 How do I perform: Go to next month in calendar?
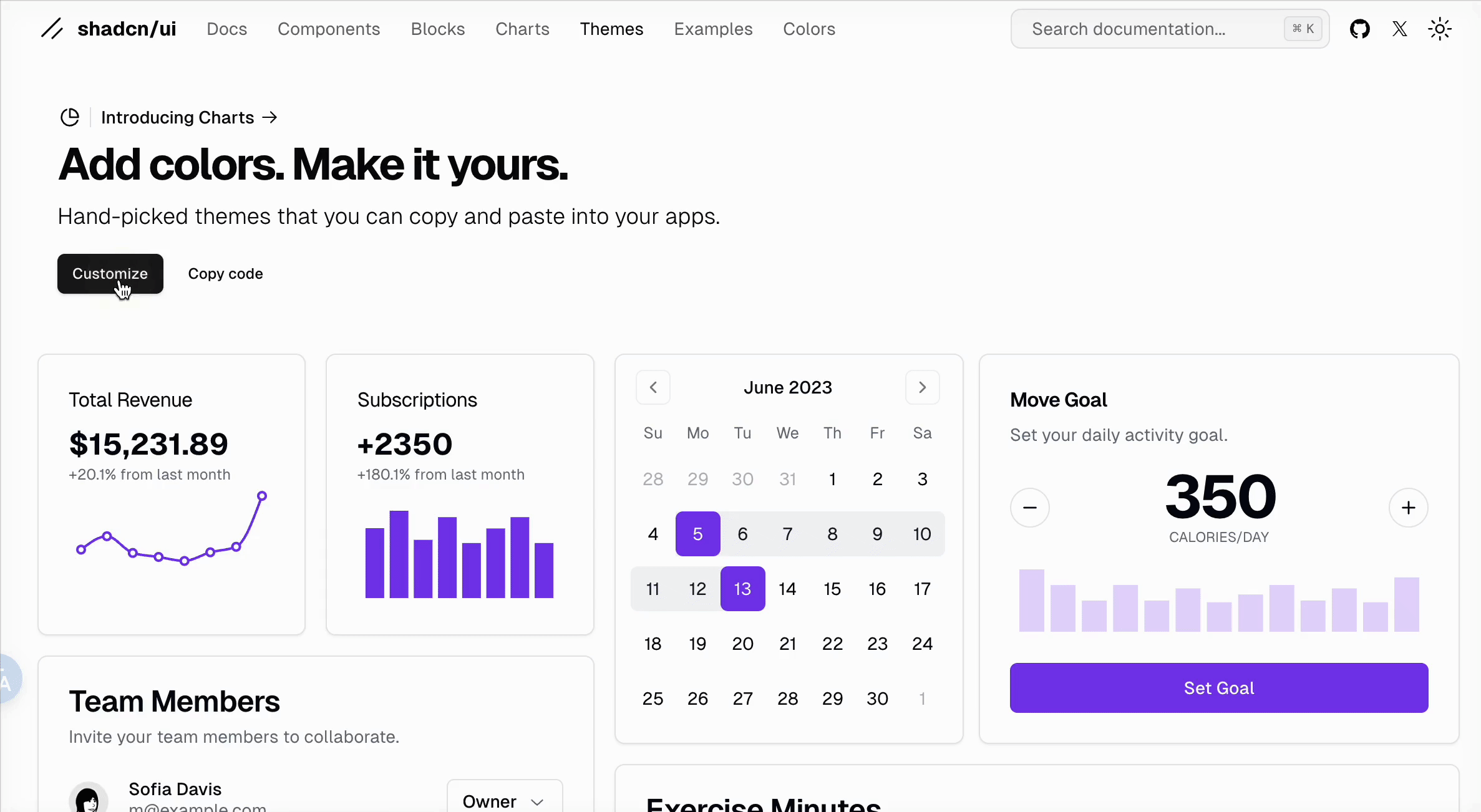point(922,387)
